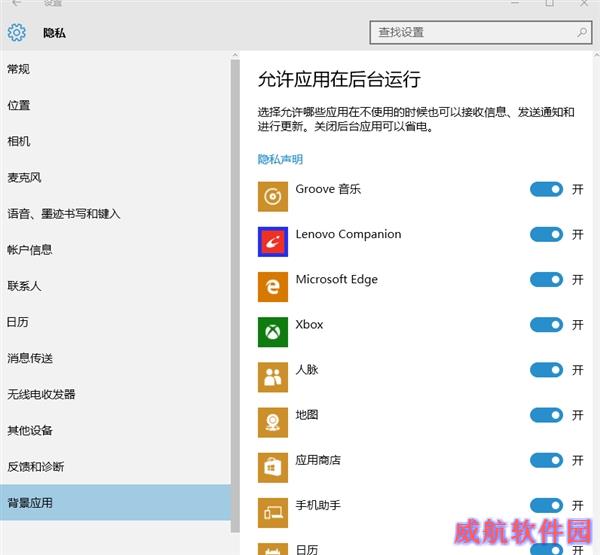Disable Microsoft Edge background running
Image resolution: width=600 pixels, height=555 pixels.
pyautogui.click(x=546, y=279)
